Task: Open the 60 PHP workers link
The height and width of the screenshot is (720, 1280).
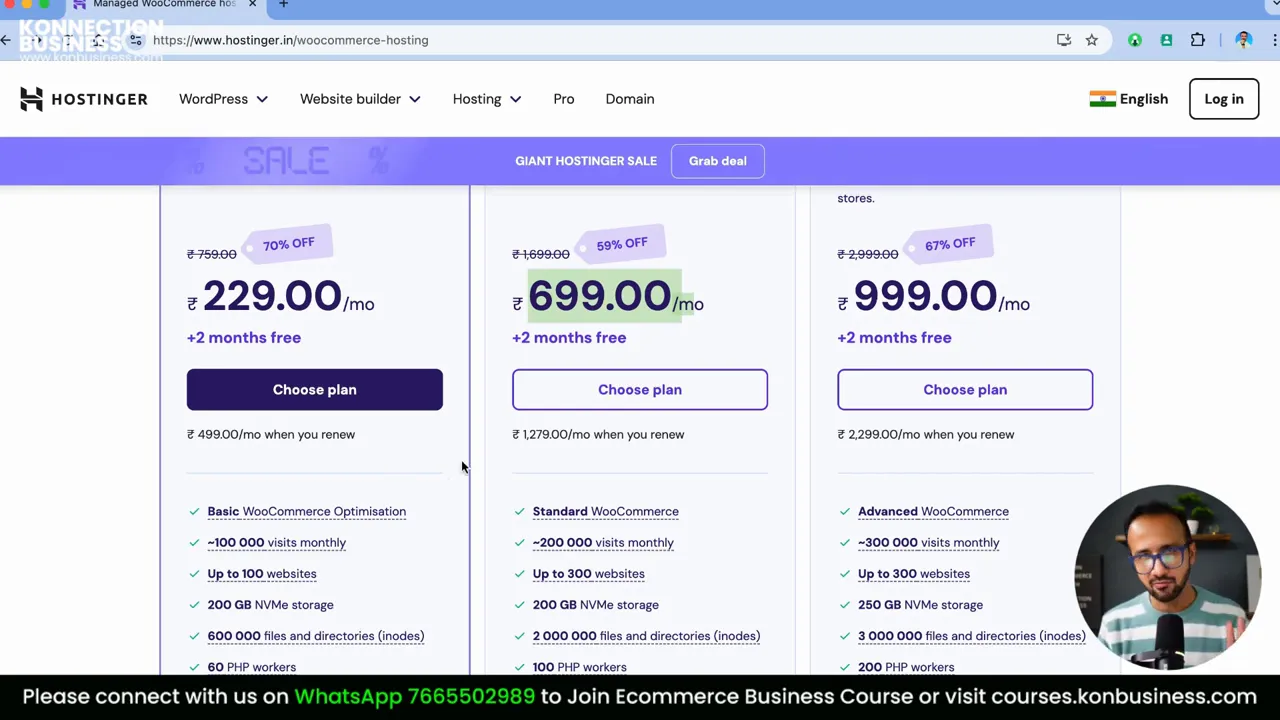Action: coord(252,667)
